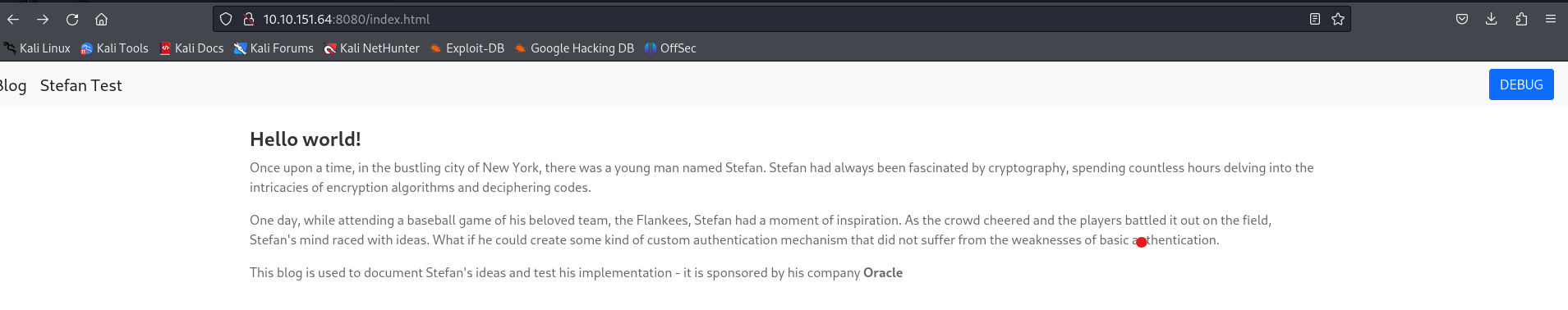
Task: Open the Kali Docs bookmark
Action: point(191,48)
